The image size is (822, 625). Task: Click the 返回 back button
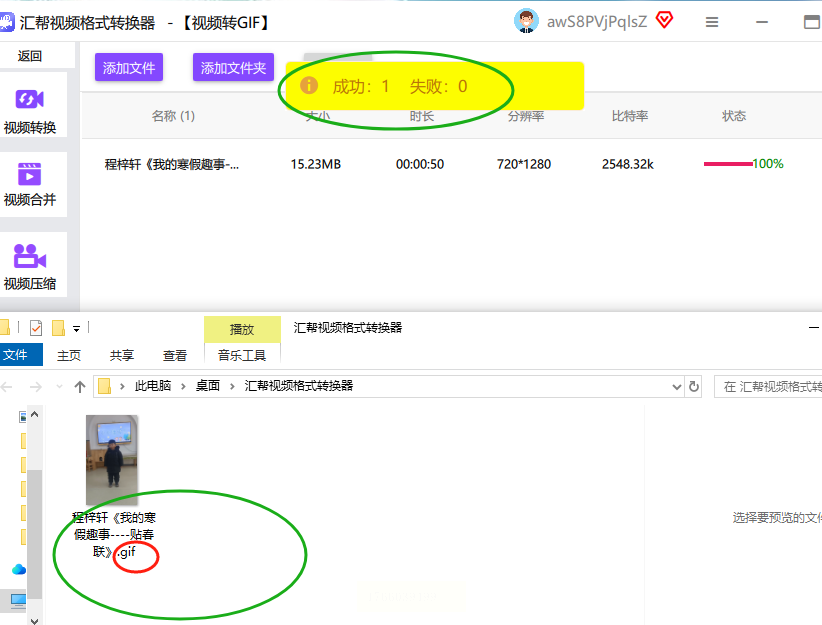click(30, 56)
